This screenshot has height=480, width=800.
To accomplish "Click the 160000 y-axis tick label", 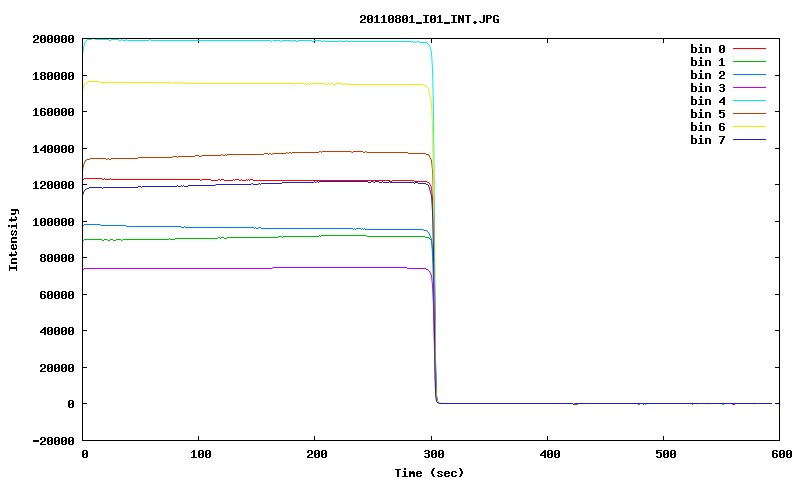I will pos(53,112).
